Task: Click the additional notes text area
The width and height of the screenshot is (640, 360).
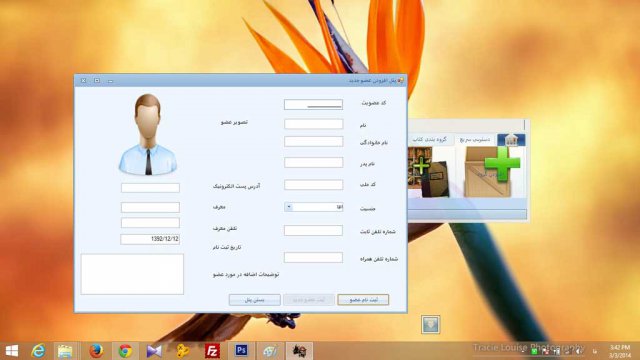Action: 132,274
